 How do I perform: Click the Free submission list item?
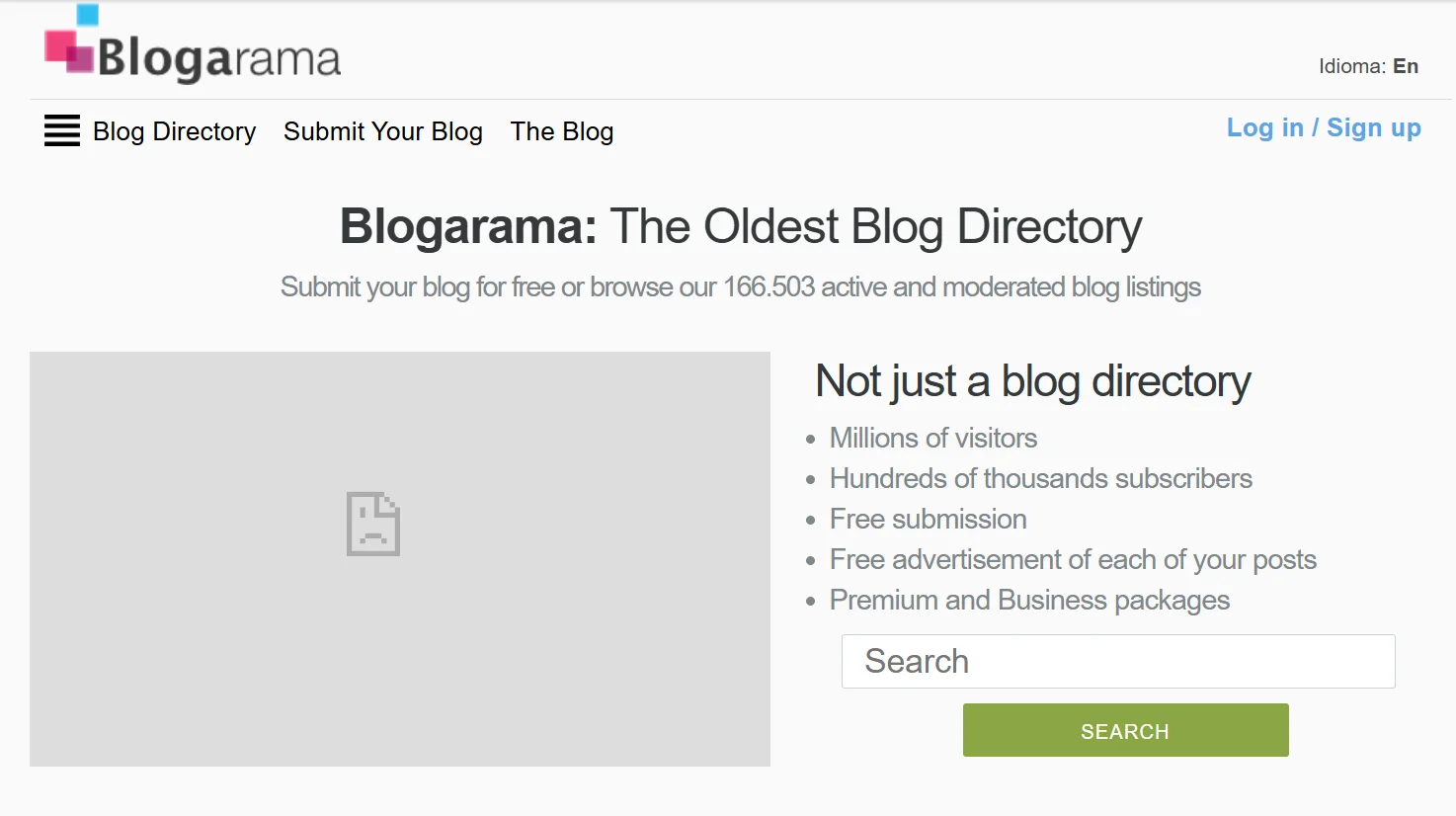click(929, 519)
